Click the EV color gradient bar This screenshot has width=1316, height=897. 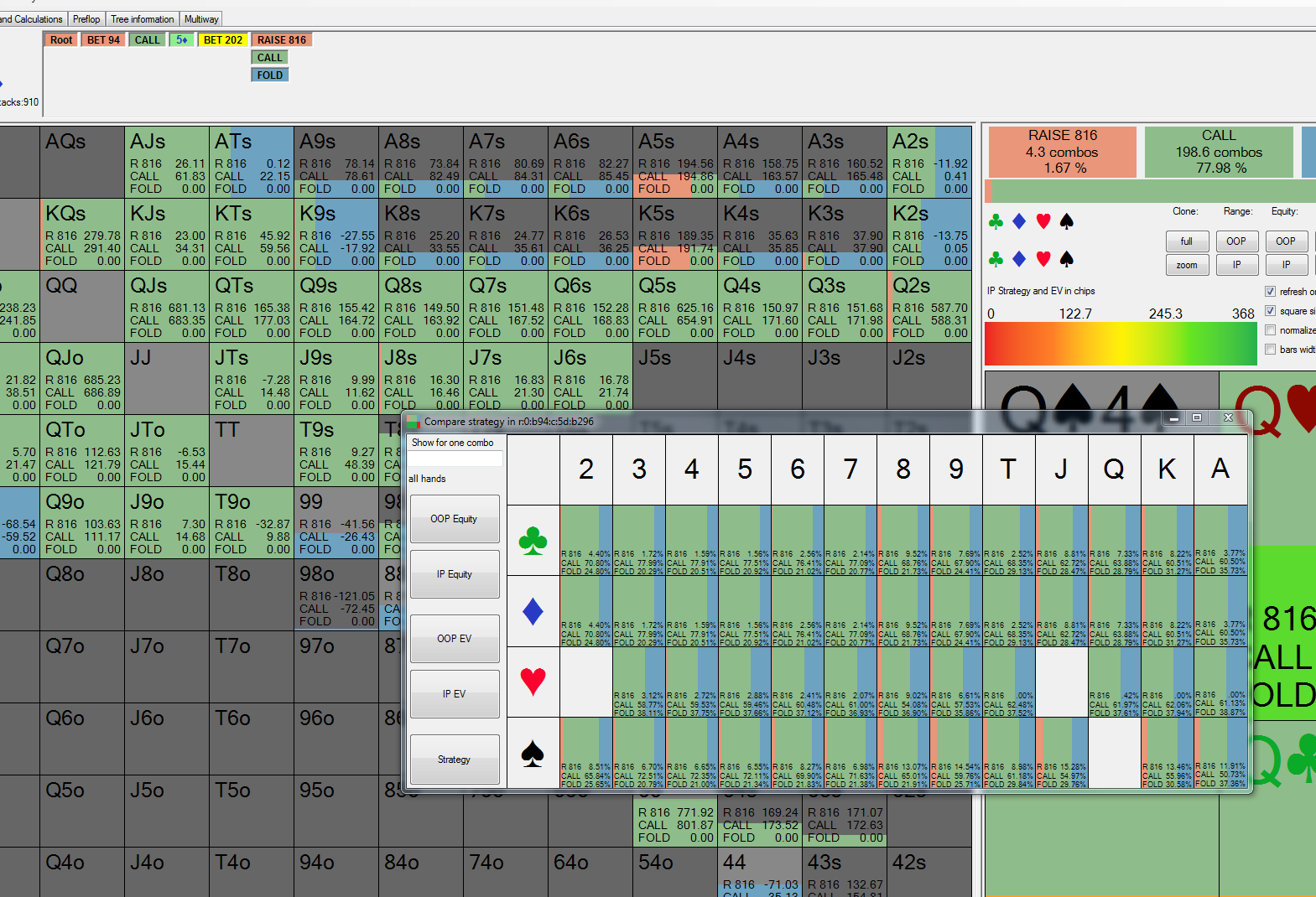click(x=1120, y=344)
